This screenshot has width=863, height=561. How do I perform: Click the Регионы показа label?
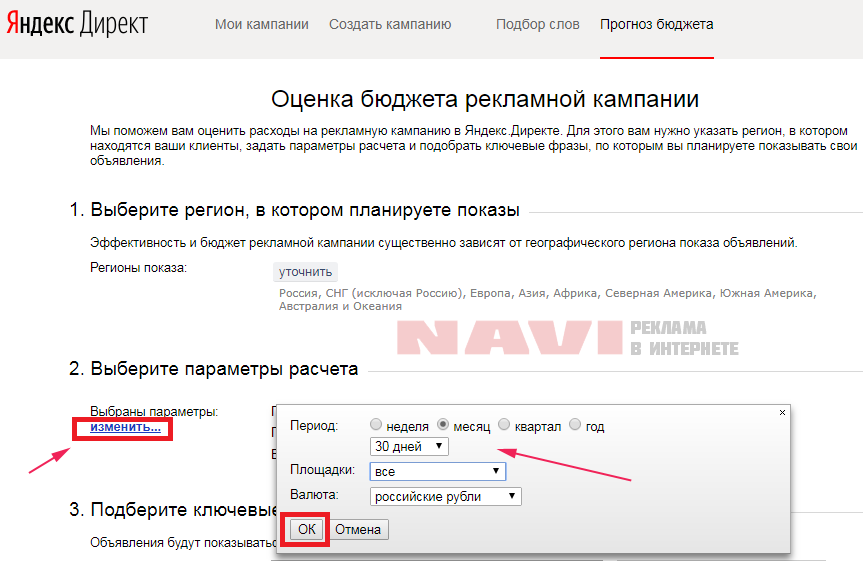(139, 268)
